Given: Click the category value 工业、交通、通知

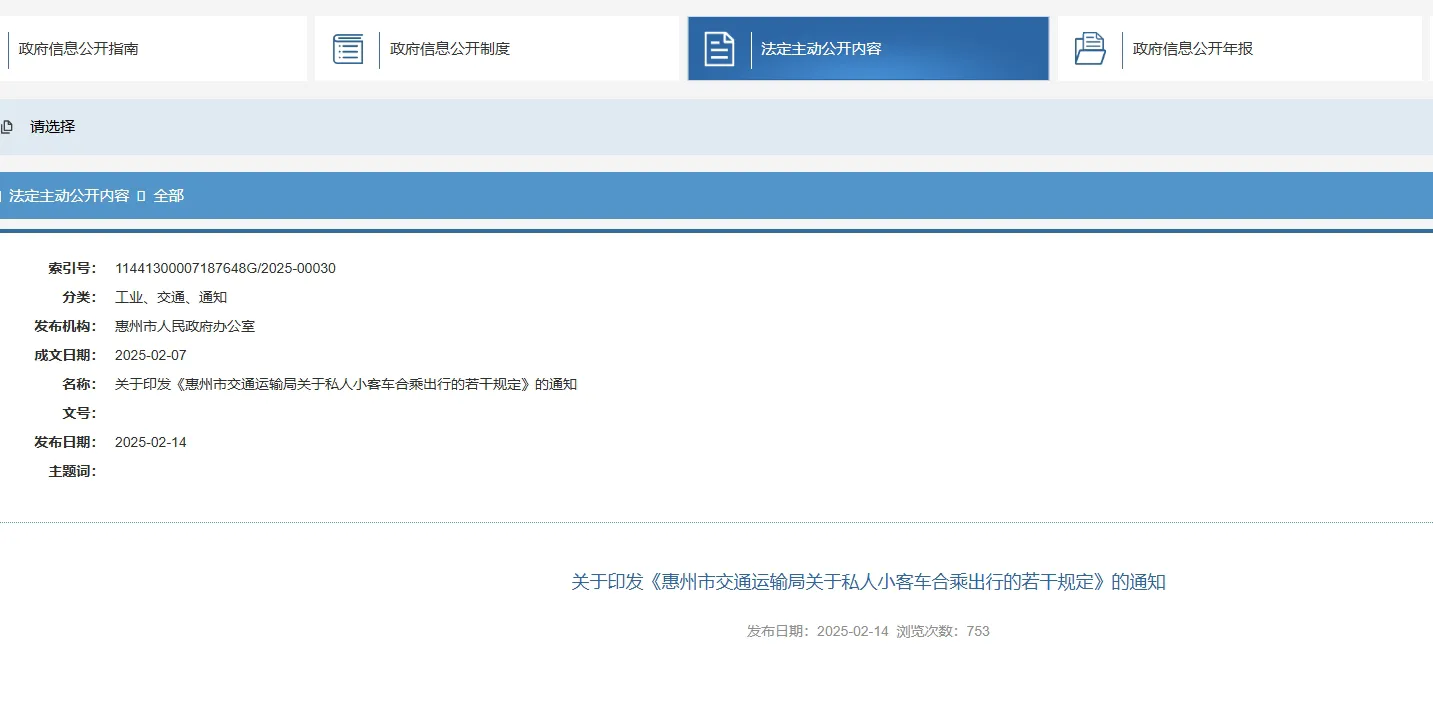Looking at the screenshot, I should [x=171, y=297].
